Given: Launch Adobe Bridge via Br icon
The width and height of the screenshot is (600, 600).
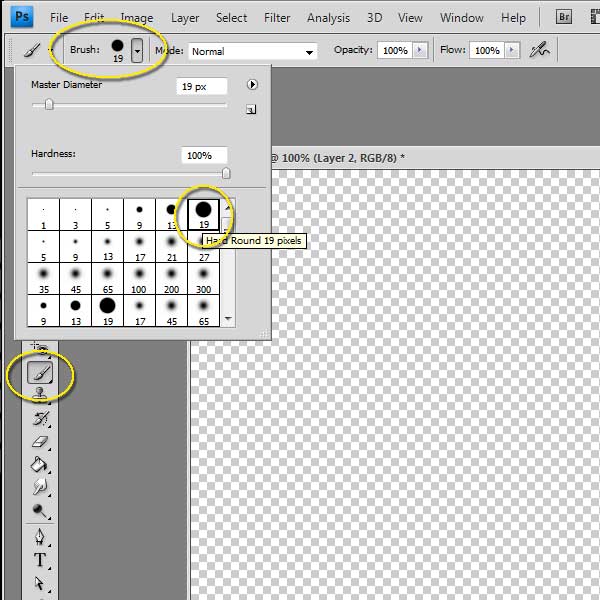Looking at the screenshot, I should [564, 17].
